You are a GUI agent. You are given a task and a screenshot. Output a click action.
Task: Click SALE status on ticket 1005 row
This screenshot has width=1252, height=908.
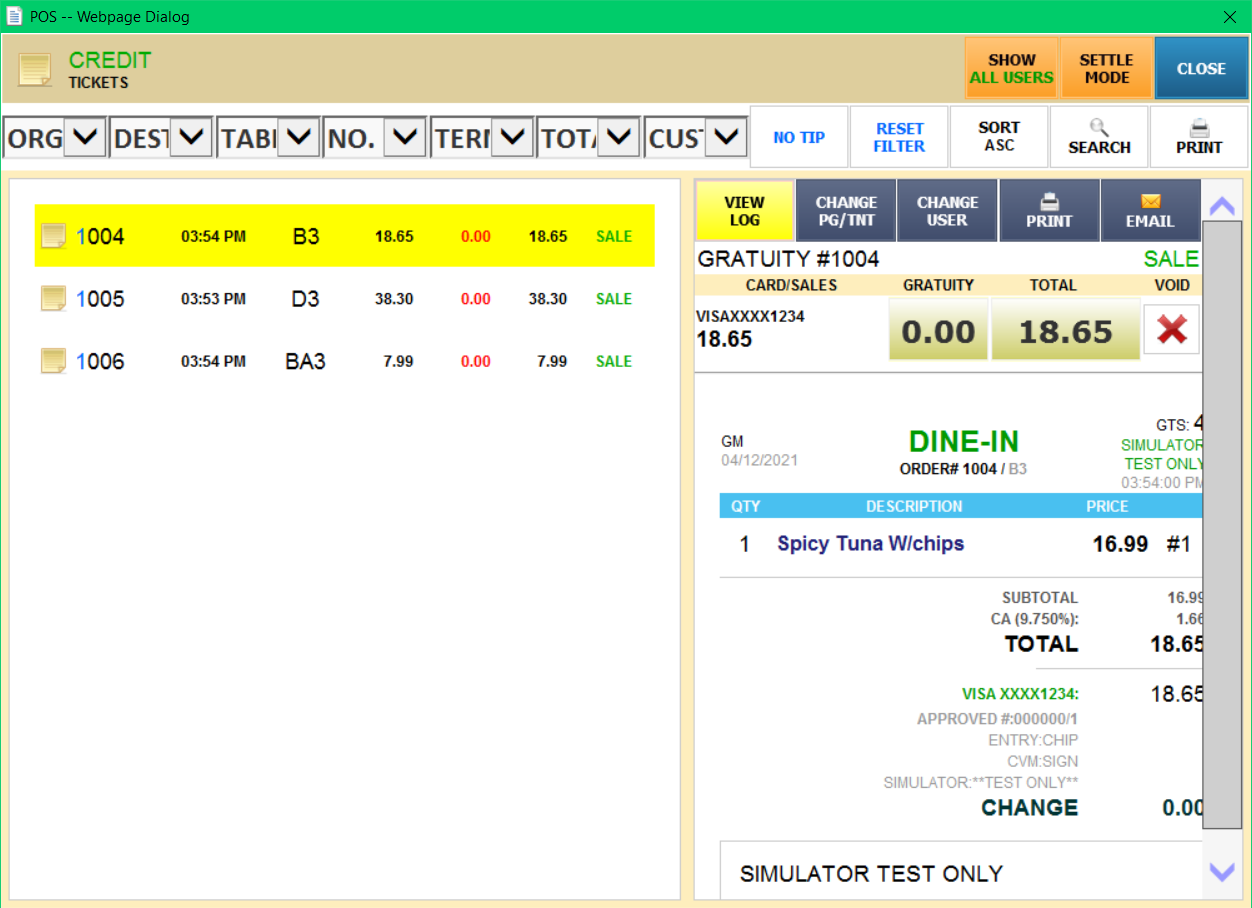pyautogui.click(x=614, y=299)
